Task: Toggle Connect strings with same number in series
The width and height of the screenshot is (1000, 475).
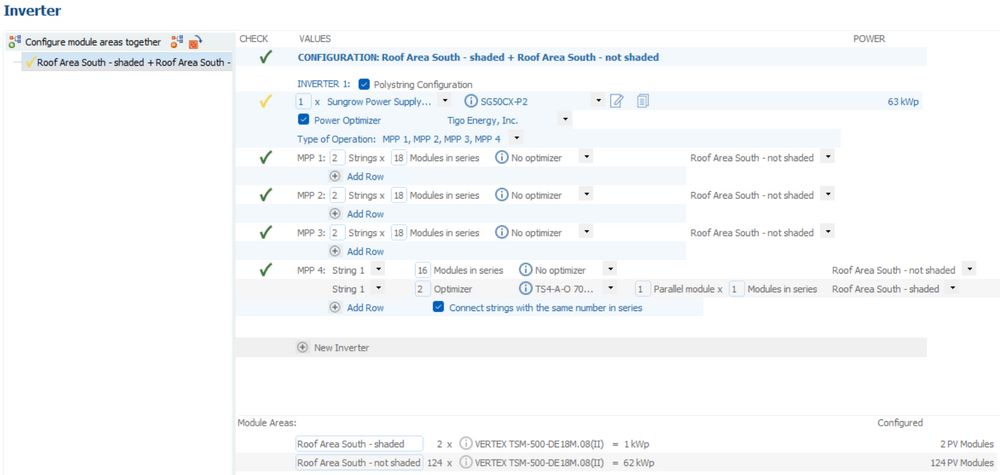Action: 438,308
